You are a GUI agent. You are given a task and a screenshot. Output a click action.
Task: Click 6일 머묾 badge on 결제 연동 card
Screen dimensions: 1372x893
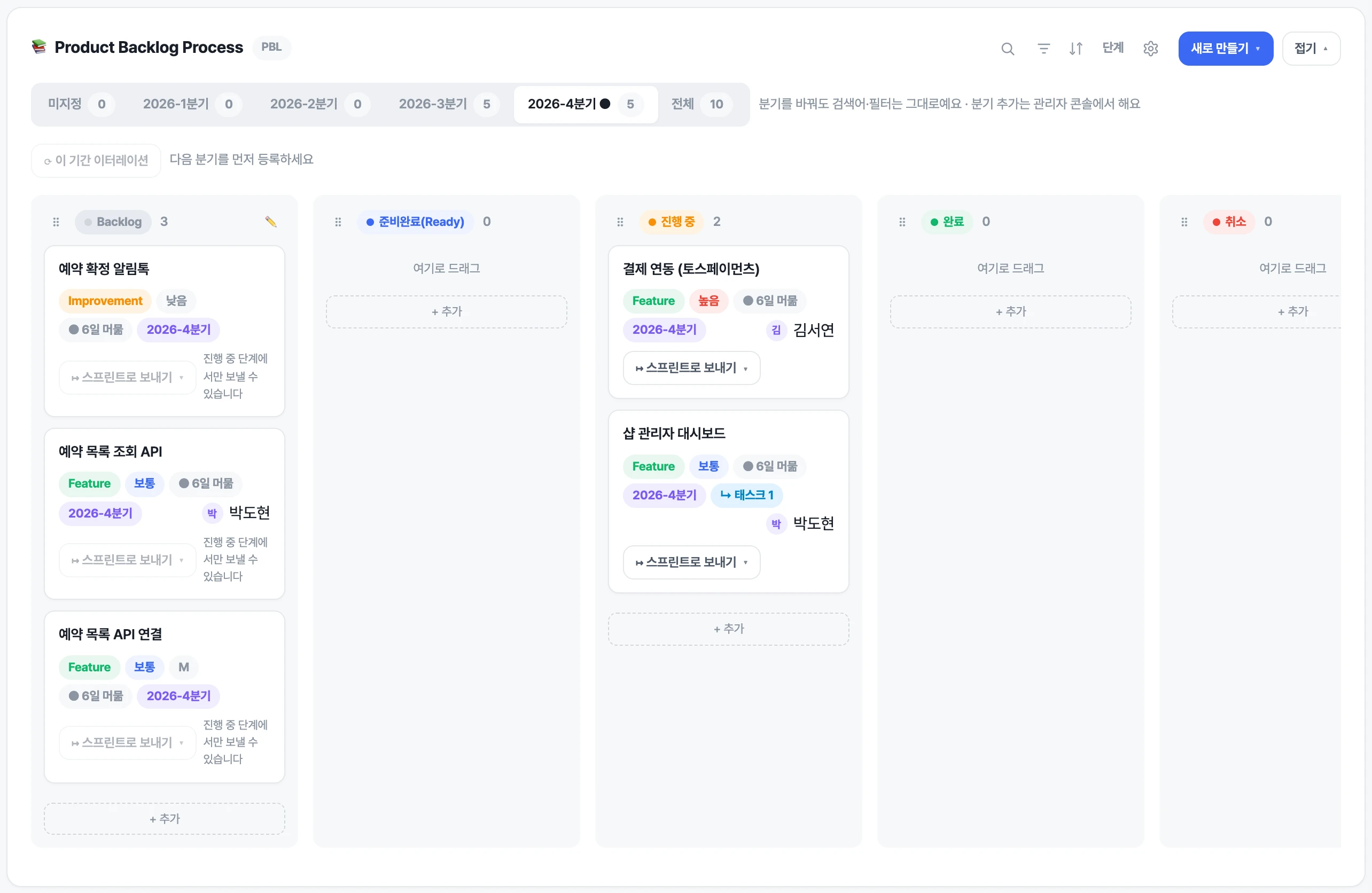click(x=769, y=301)
